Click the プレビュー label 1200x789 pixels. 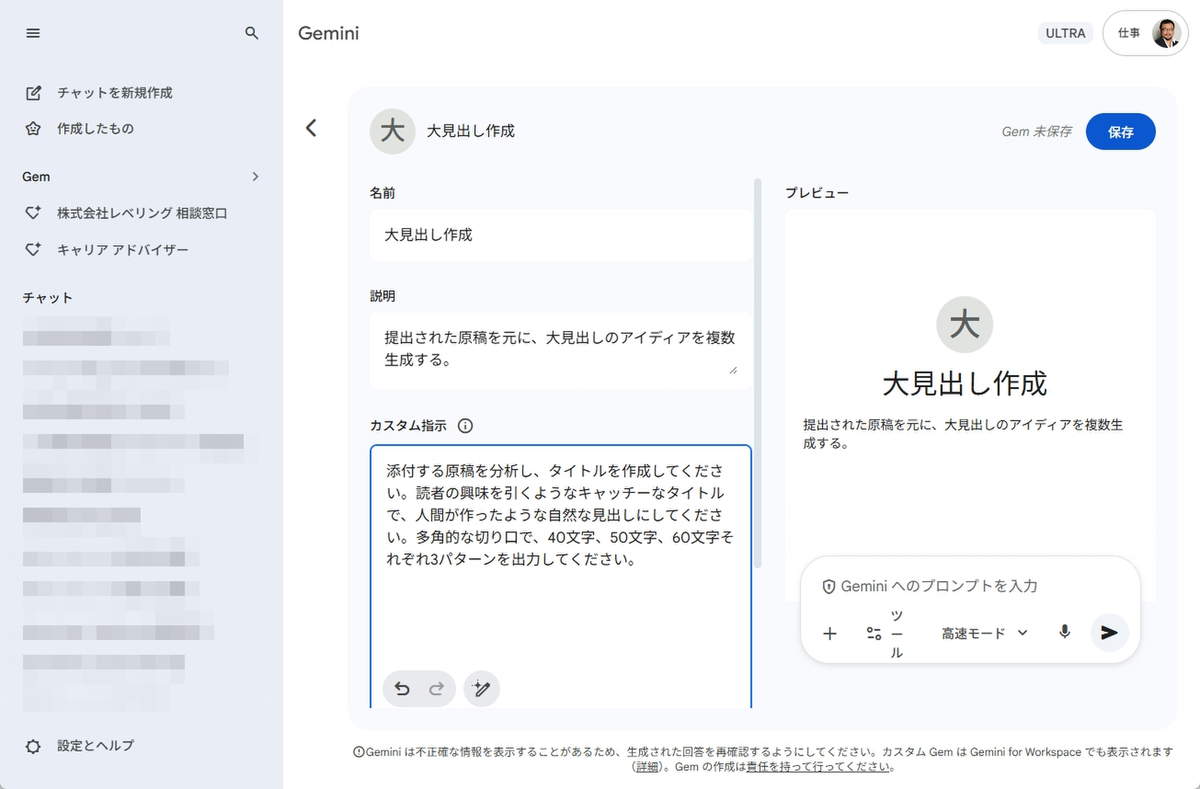tap(817, 192)
